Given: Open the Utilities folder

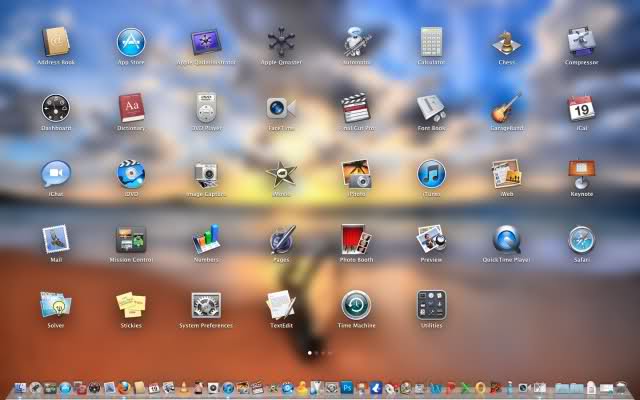Looking at the screenshot, I should (x=431, y=305).
